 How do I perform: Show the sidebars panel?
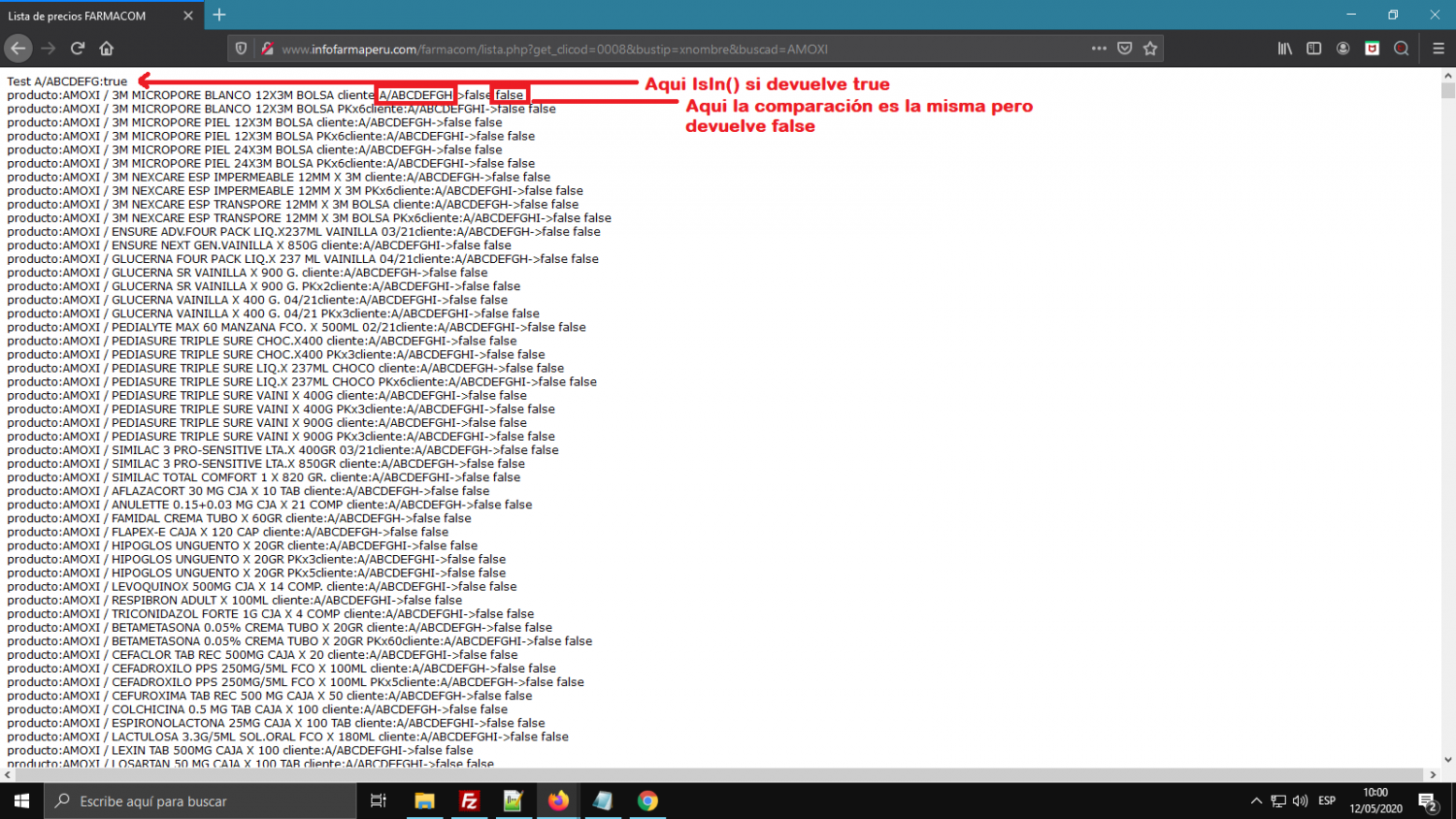click(x=1313, y=49)
